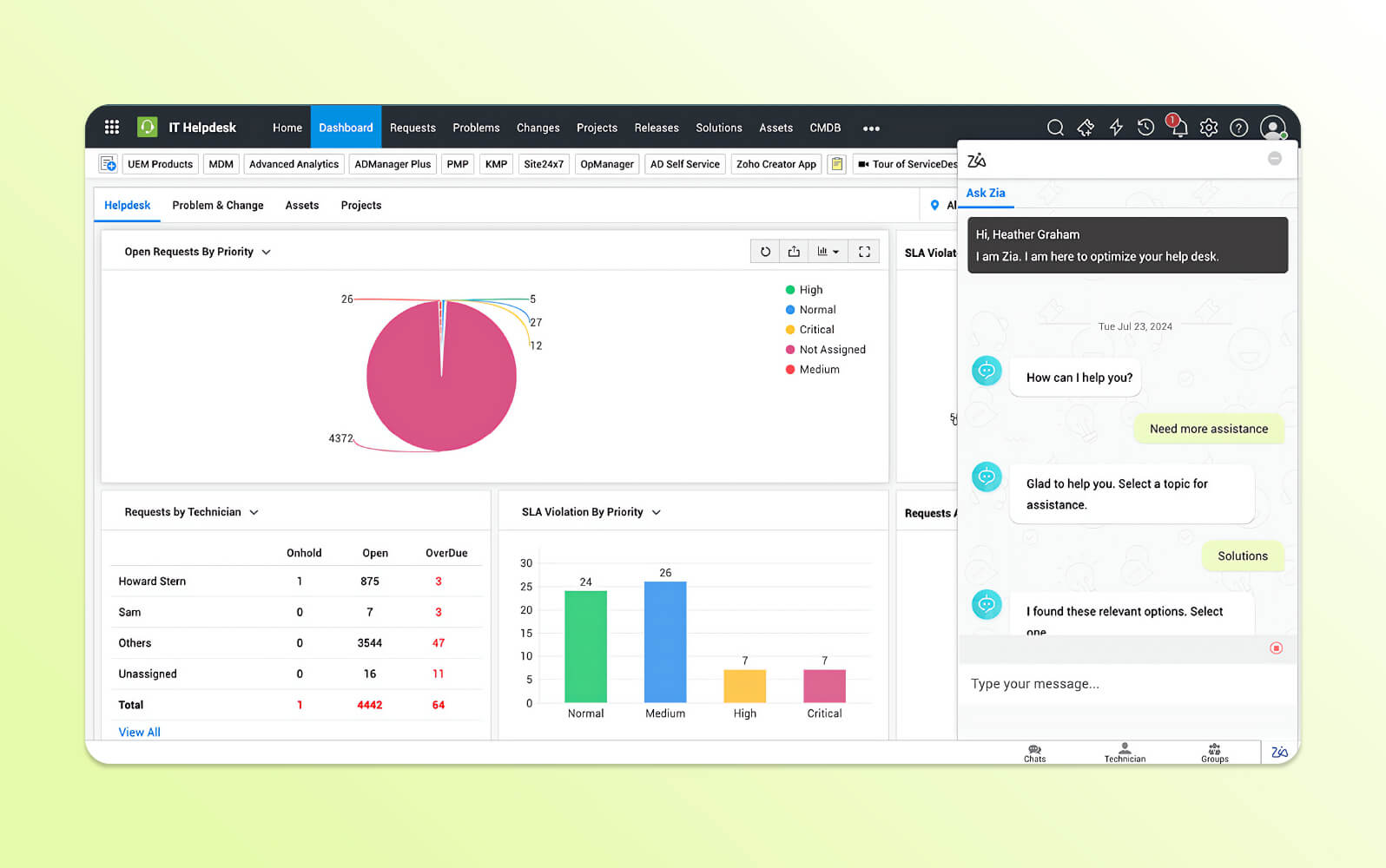Open the Projects module in top navigation
This screenshot has height=868, width=1386.
click(x=597, y=128)
